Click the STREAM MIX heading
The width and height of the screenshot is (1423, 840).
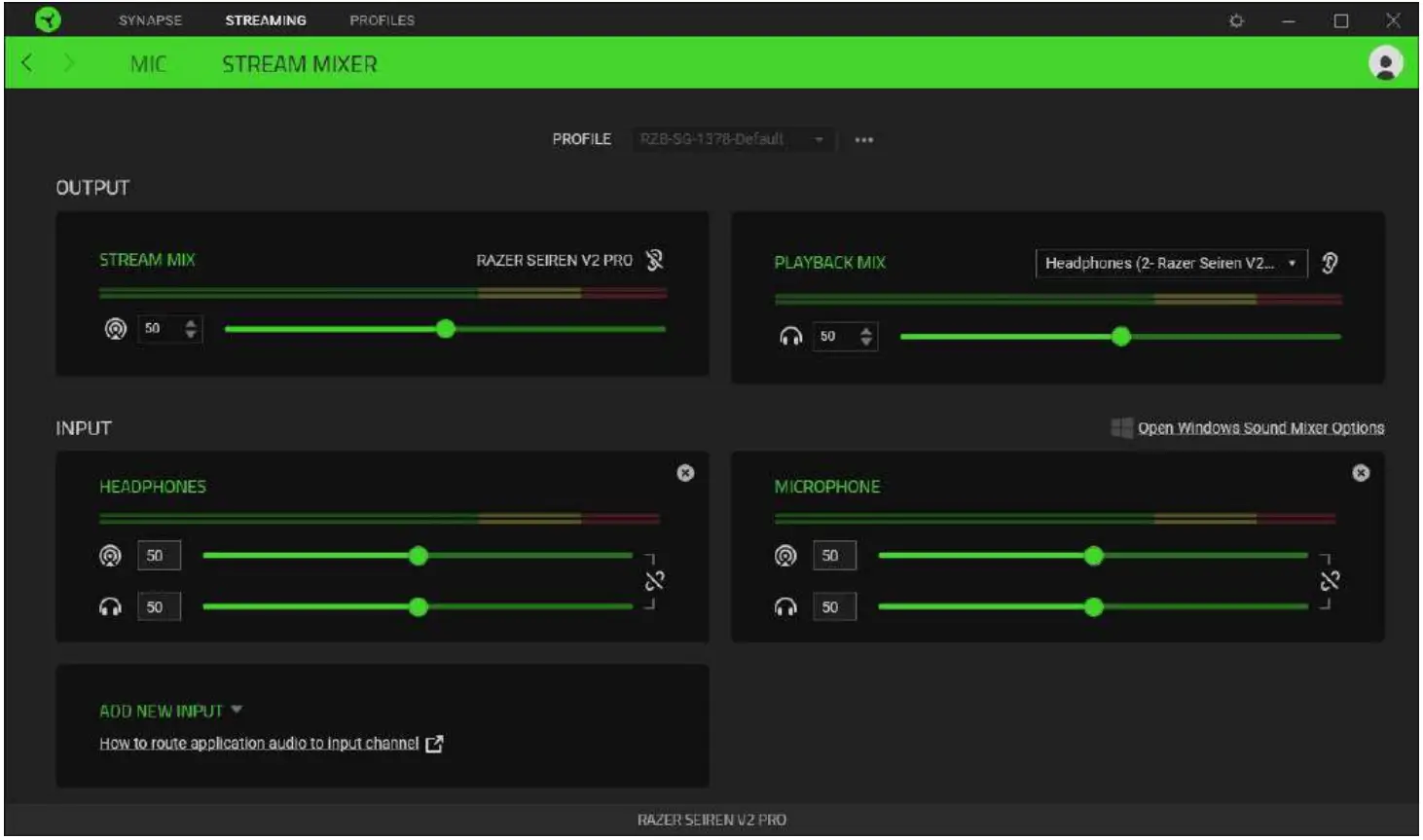(147, 260)
